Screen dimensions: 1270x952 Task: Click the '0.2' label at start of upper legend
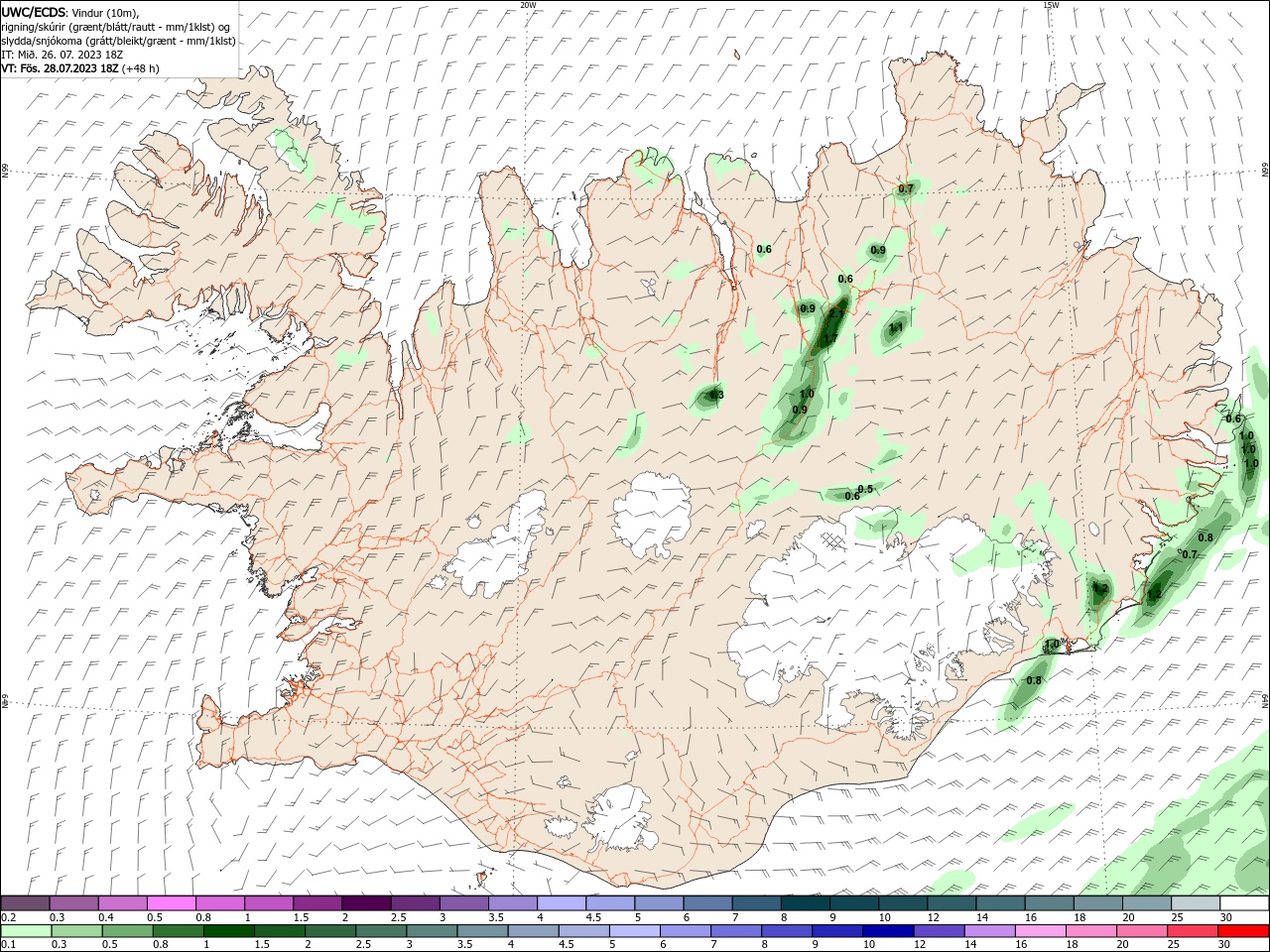(x=8, y=917)
